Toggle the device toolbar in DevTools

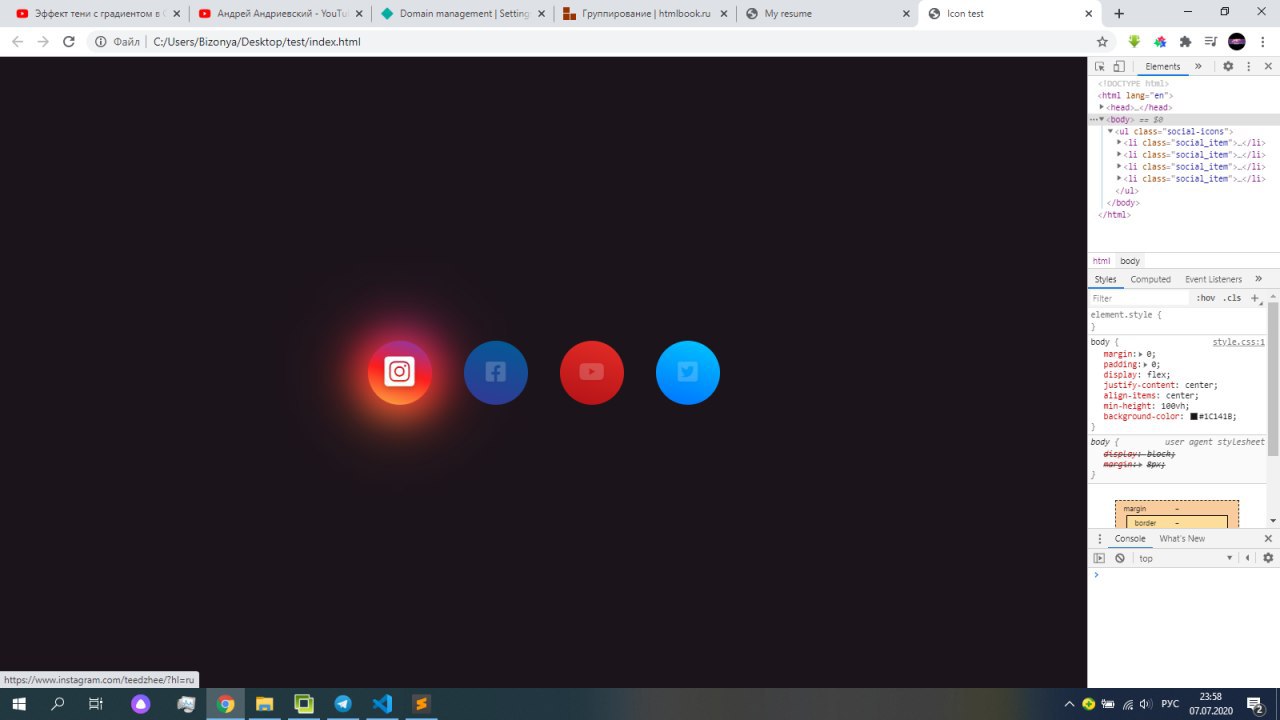1119,66
